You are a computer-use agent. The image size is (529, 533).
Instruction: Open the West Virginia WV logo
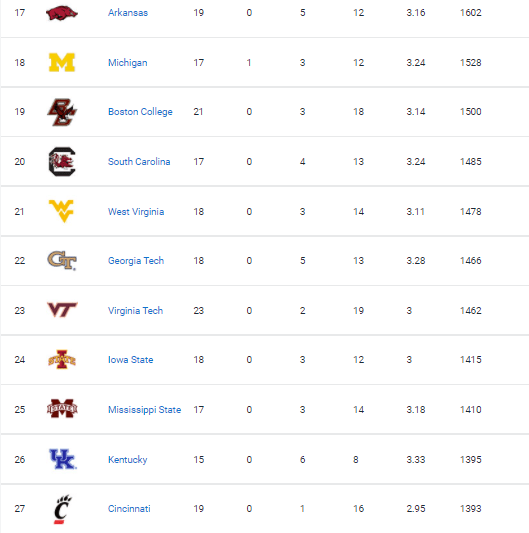coord(62,211)
